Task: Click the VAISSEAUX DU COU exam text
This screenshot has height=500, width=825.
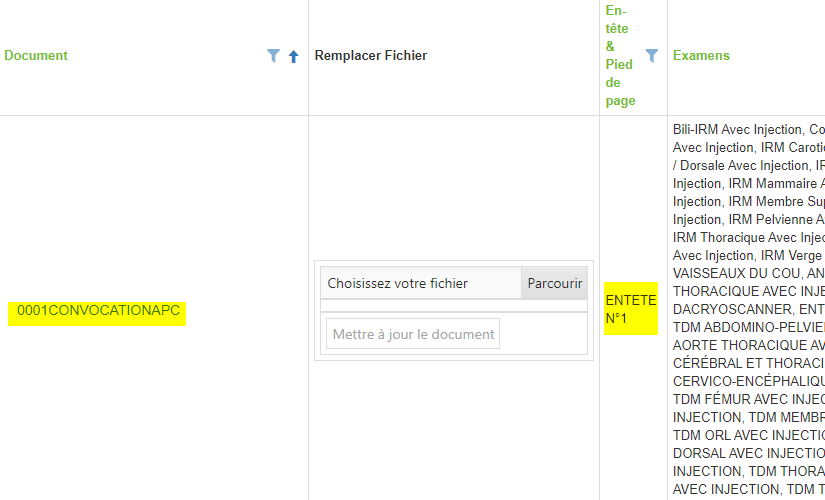Action: 738,273
